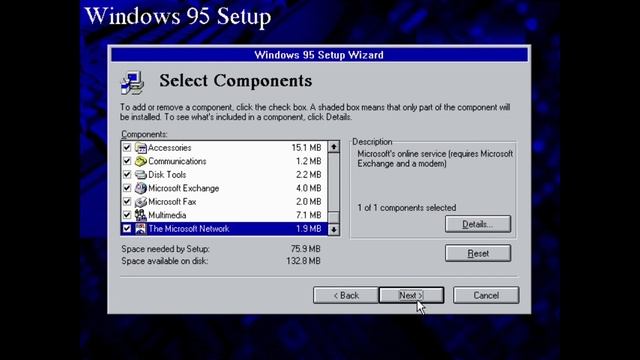Uncheck The Microsoft Network checkbox
The image size is (640, 360).
(127, 229)
